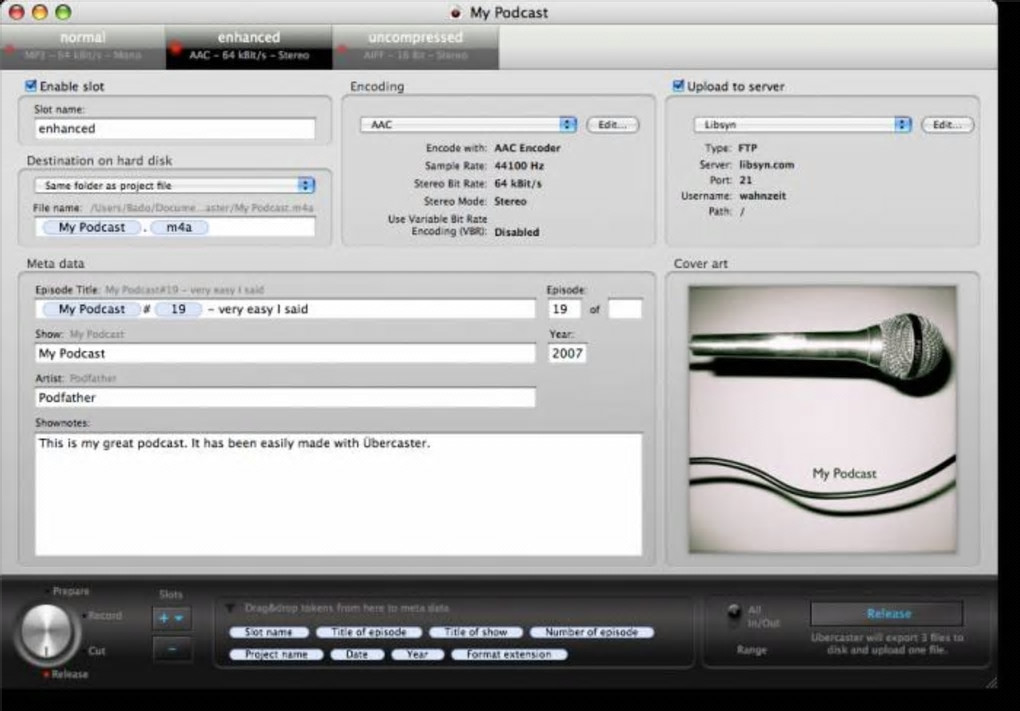The image size is (1020, 711).
Task: Click the 19 token in Episode Title
Action: click(x=178, y=309)
